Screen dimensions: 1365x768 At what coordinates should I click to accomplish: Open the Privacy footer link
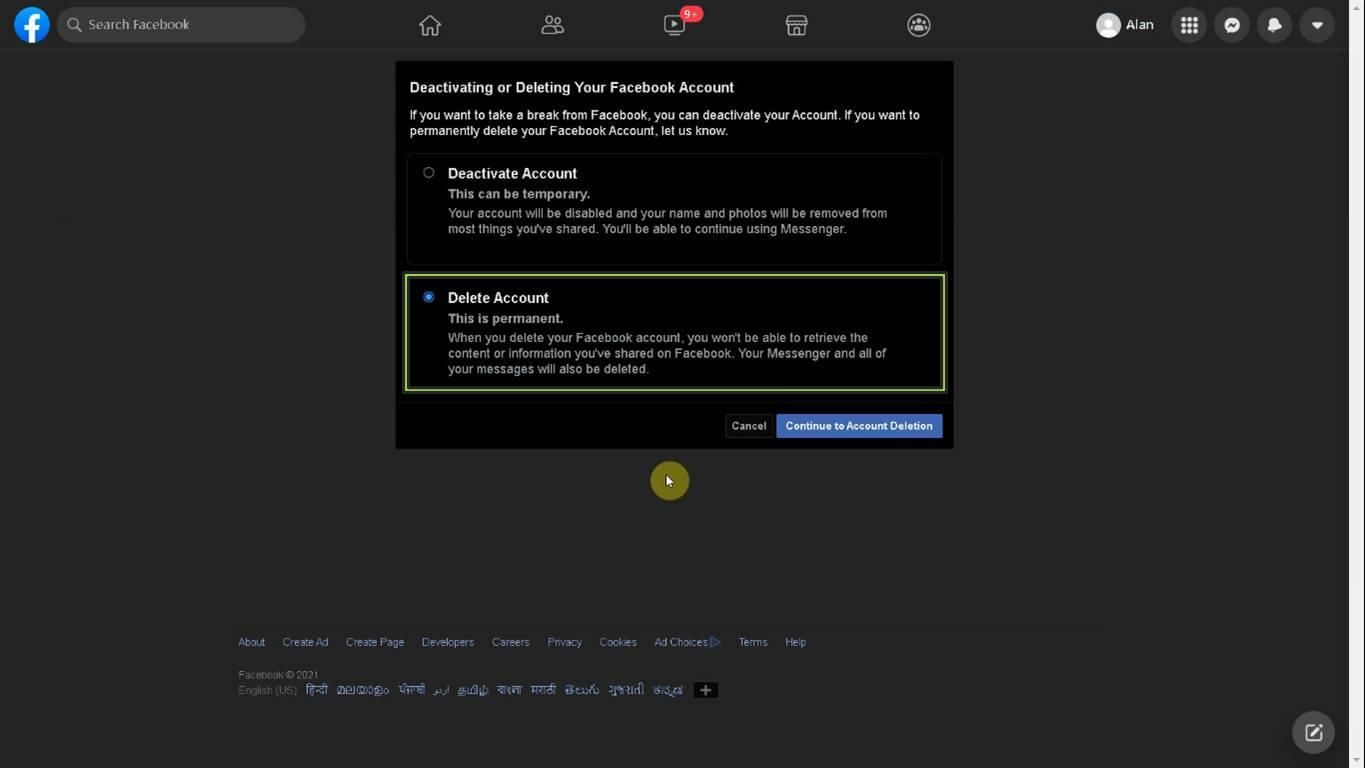pos(564,642)
